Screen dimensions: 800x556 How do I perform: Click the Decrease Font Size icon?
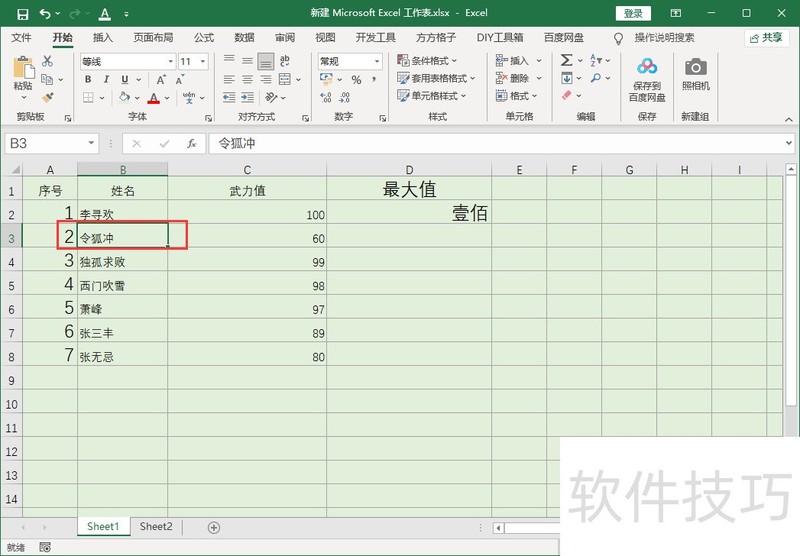(x=180, y=80)
